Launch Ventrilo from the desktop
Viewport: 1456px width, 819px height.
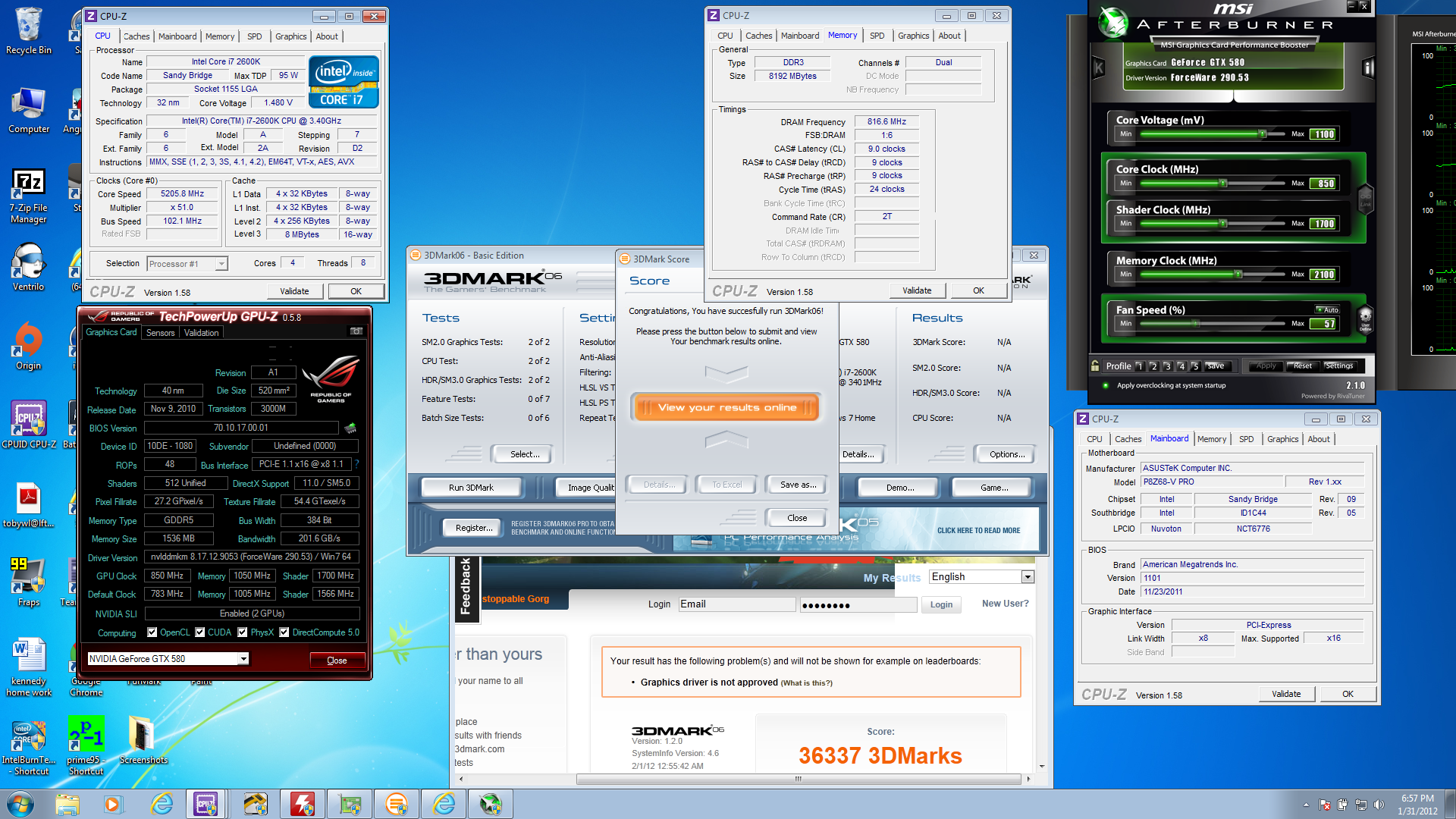[x=29, y=267]
